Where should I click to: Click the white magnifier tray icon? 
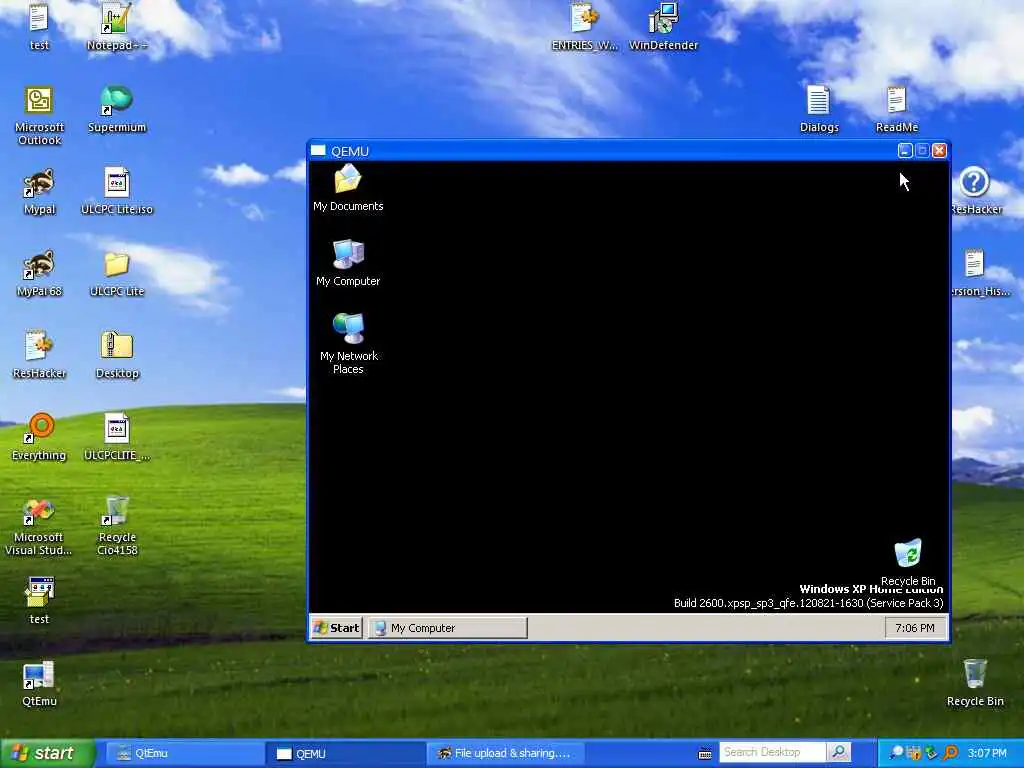897,753
